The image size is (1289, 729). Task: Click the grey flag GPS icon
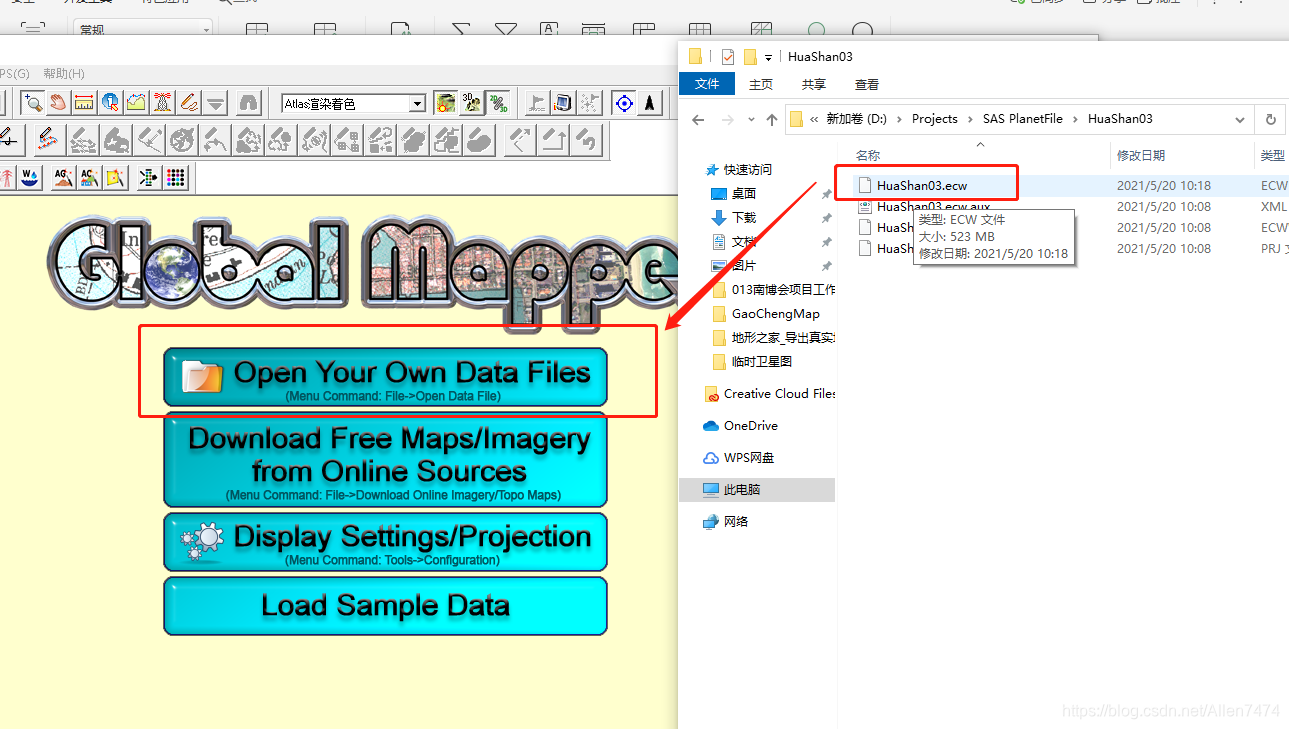pyautogui.click(x=538, y=103)
